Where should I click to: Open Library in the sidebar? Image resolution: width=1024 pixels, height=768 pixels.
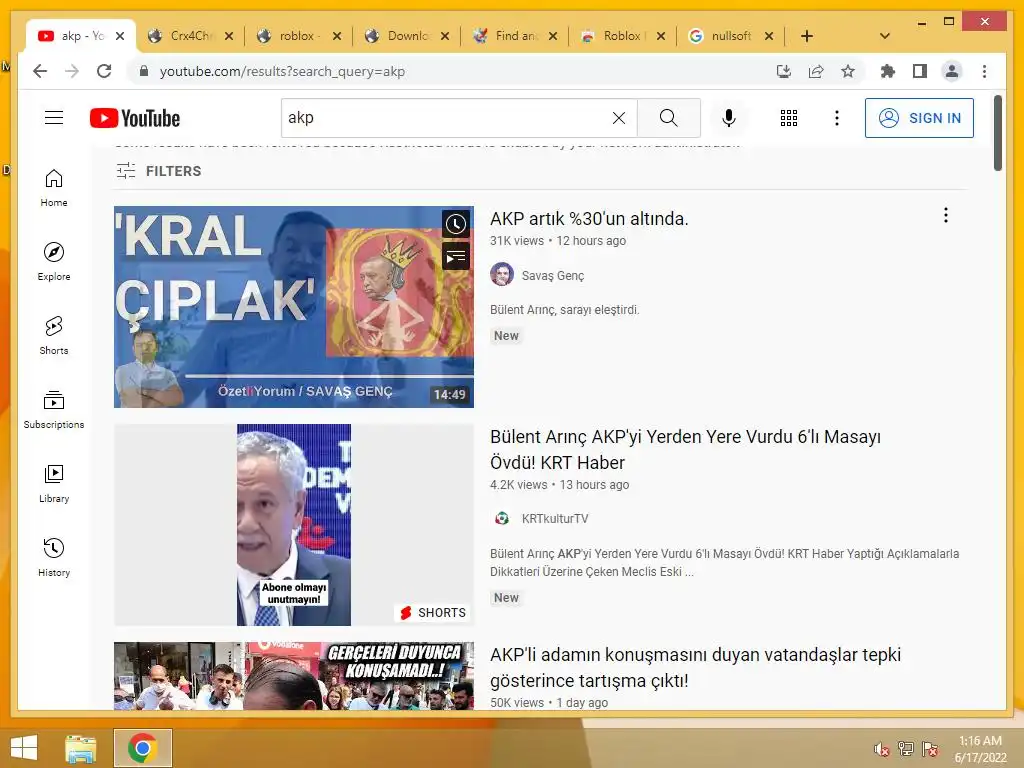point(54,483)
